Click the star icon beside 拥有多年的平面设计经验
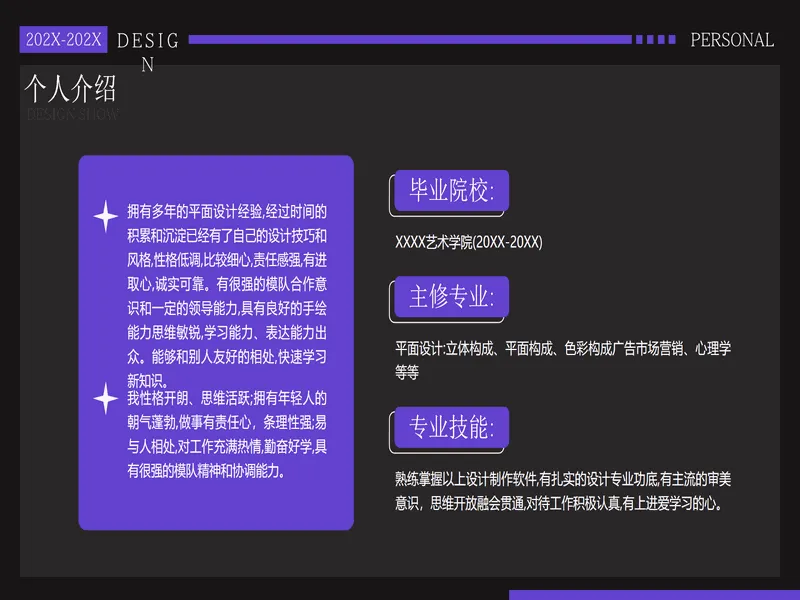The width and height of the screenshot is (800, 600). point(106,216)
